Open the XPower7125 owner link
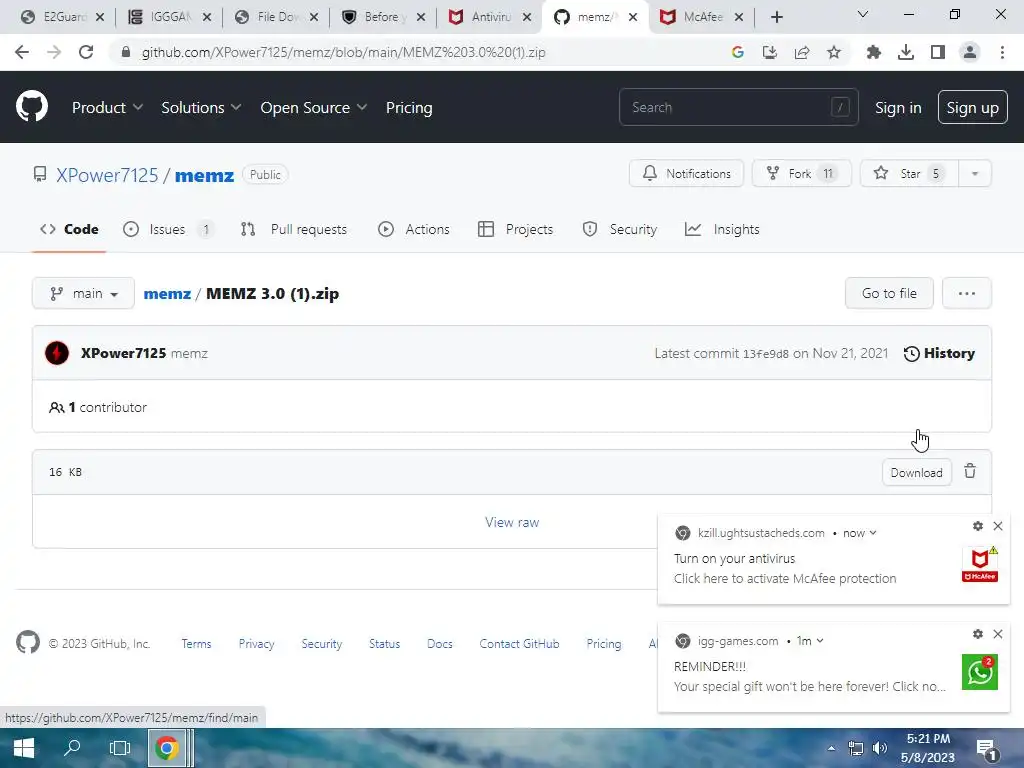Viewport: 1024px width, 768px height. [107, 175]
